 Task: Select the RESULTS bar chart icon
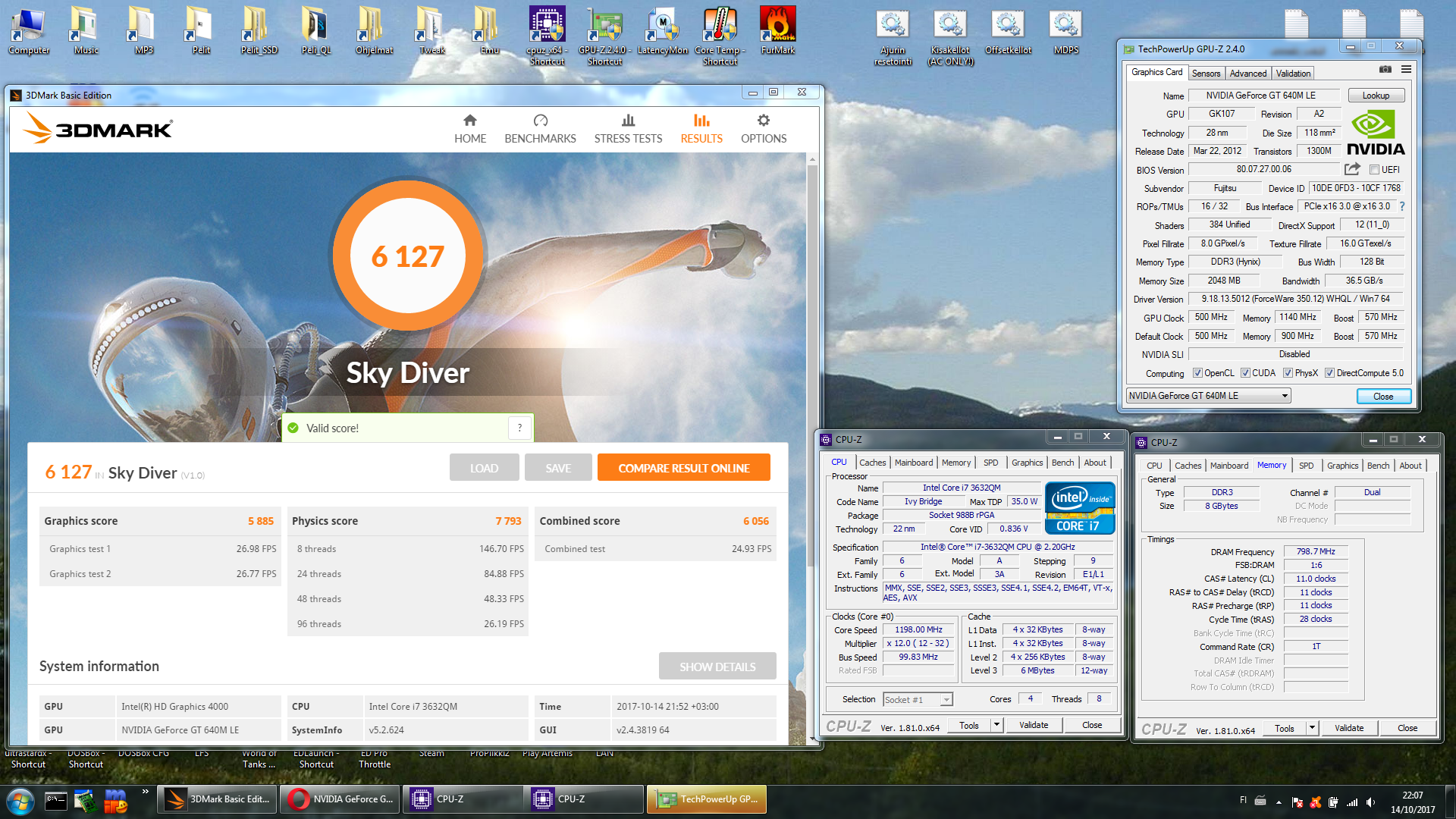701,121
